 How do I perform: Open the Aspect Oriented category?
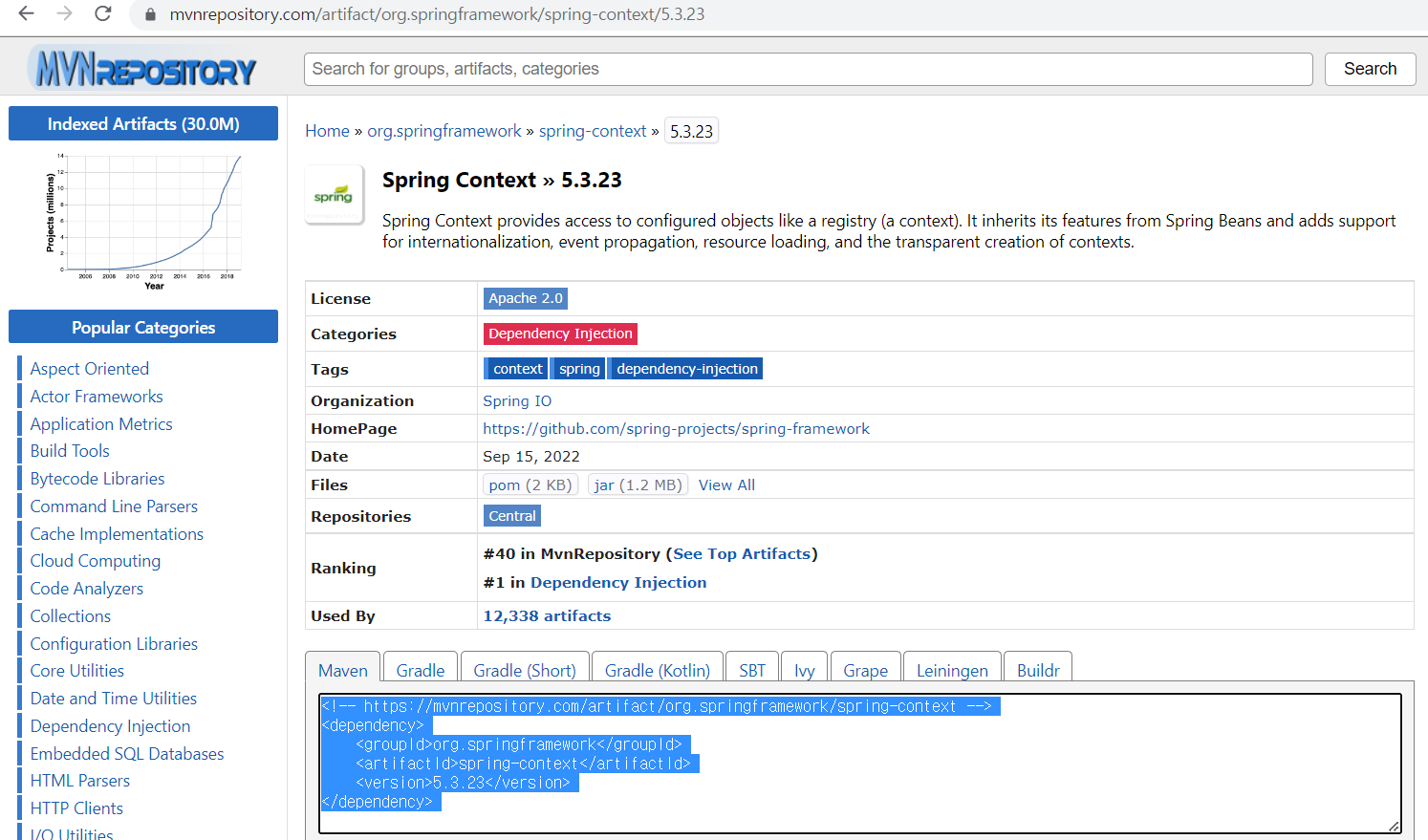[90, 369]
